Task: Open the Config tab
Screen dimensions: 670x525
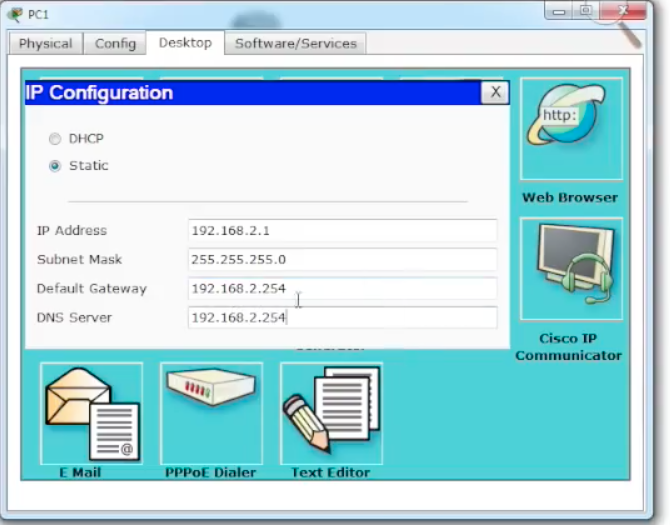Action: (x=115, y=44)
